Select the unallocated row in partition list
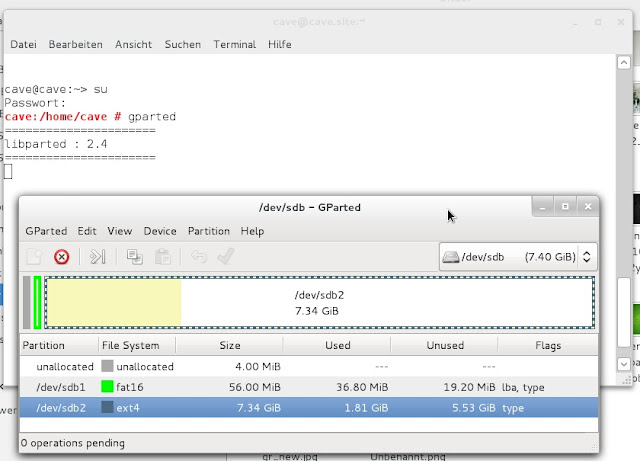 pyautogui.click(x=309, y=366)
